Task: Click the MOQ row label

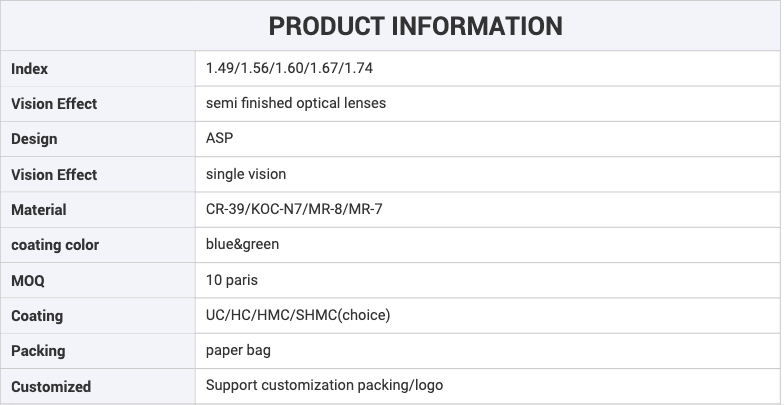Action: click(28, 281)
